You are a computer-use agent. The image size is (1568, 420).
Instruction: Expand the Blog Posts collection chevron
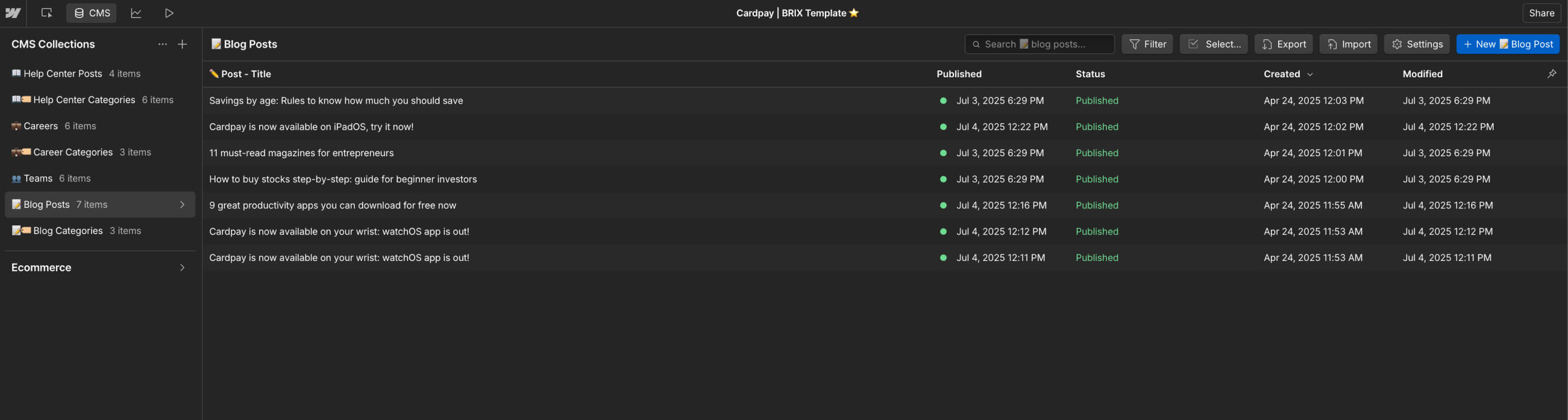(x=182, y=204)
